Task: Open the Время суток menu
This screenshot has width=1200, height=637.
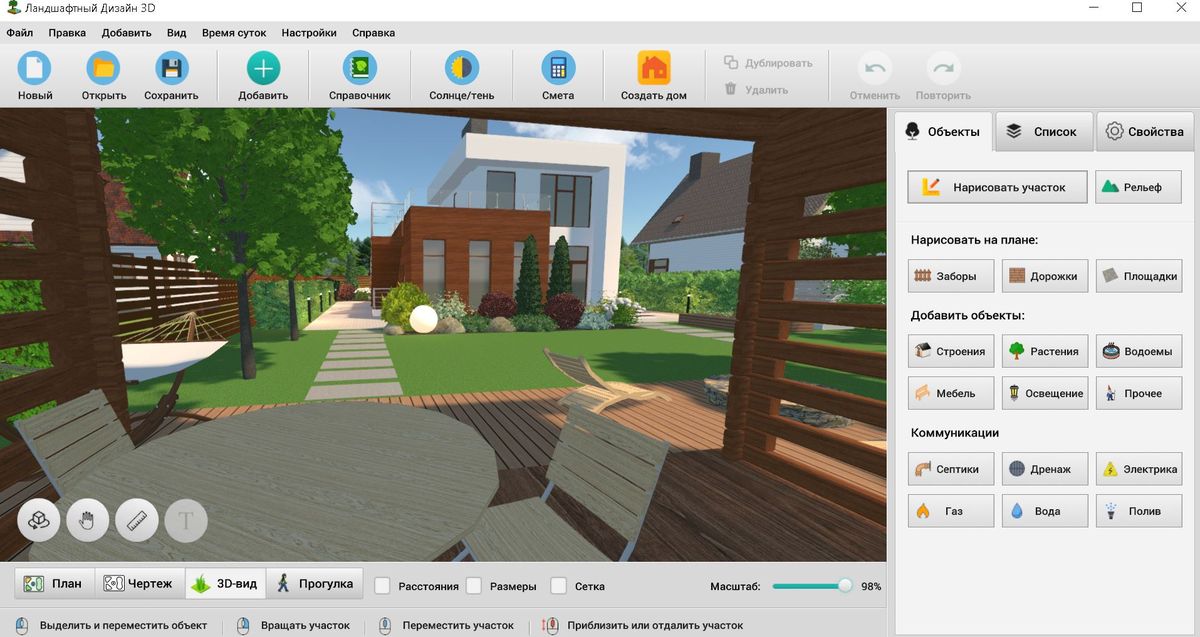Action: click(x=234, y=32)
